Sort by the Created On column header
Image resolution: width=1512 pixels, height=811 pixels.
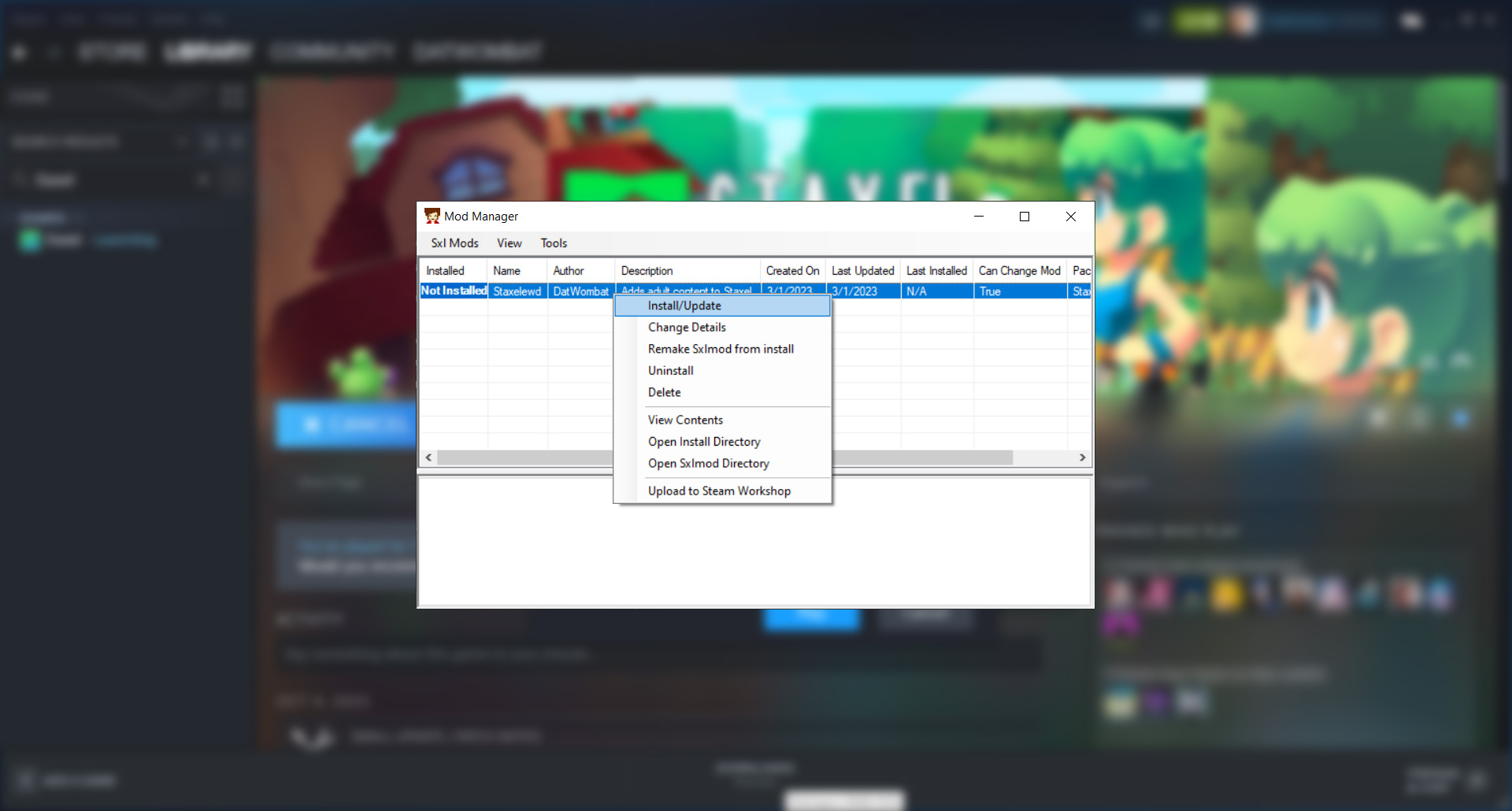(x=793, y=271)
